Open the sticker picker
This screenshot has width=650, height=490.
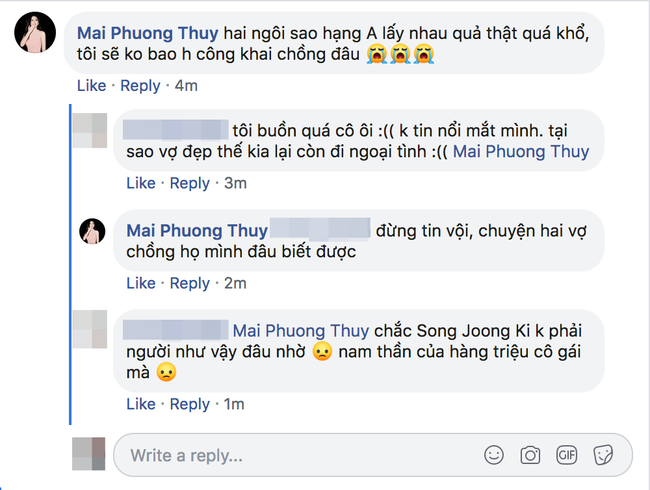pyautogui.click(x=602, y=455)
